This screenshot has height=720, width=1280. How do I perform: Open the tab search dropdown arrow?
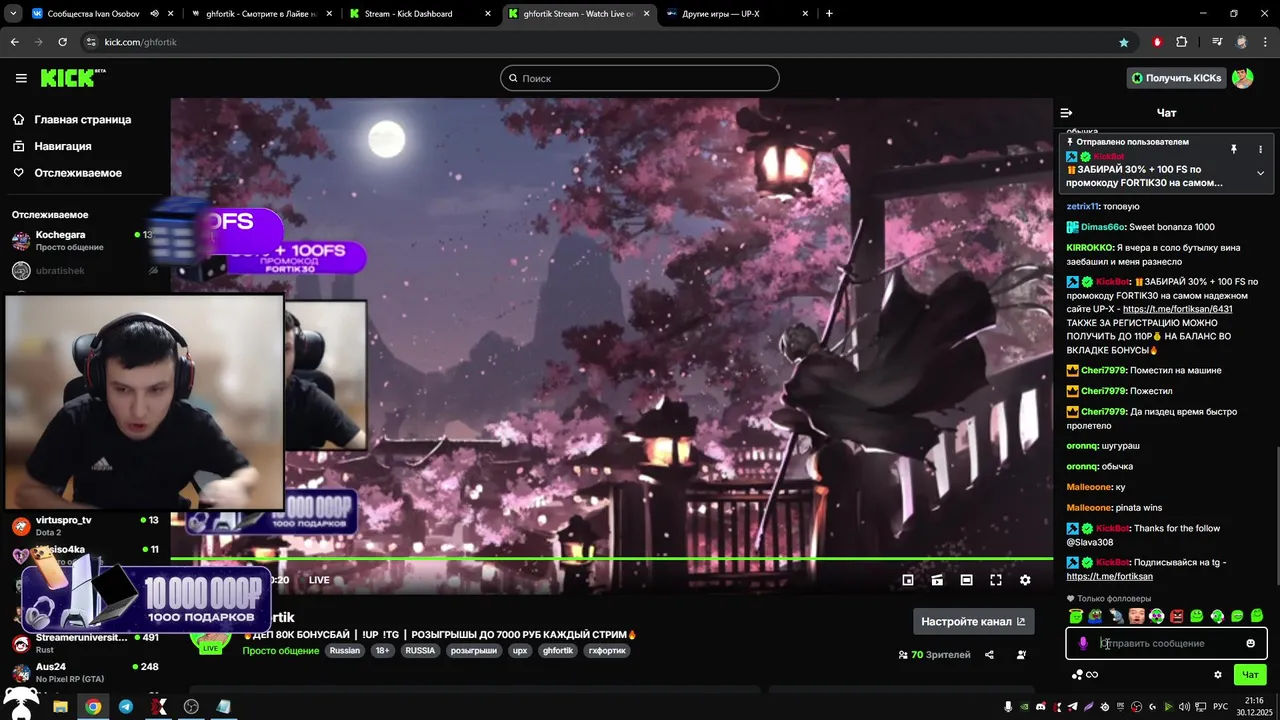point(11,14)
